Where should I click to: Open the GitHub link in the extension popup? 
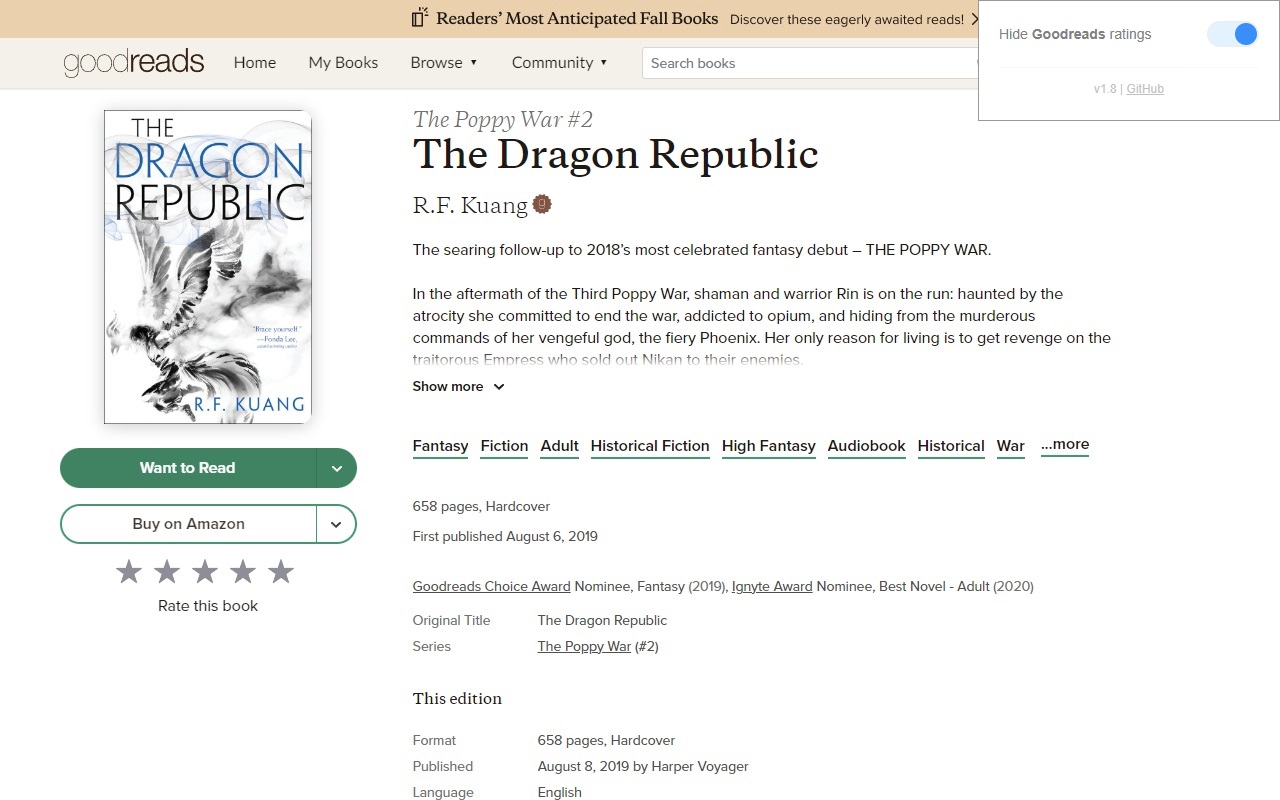pos(1144,88)
